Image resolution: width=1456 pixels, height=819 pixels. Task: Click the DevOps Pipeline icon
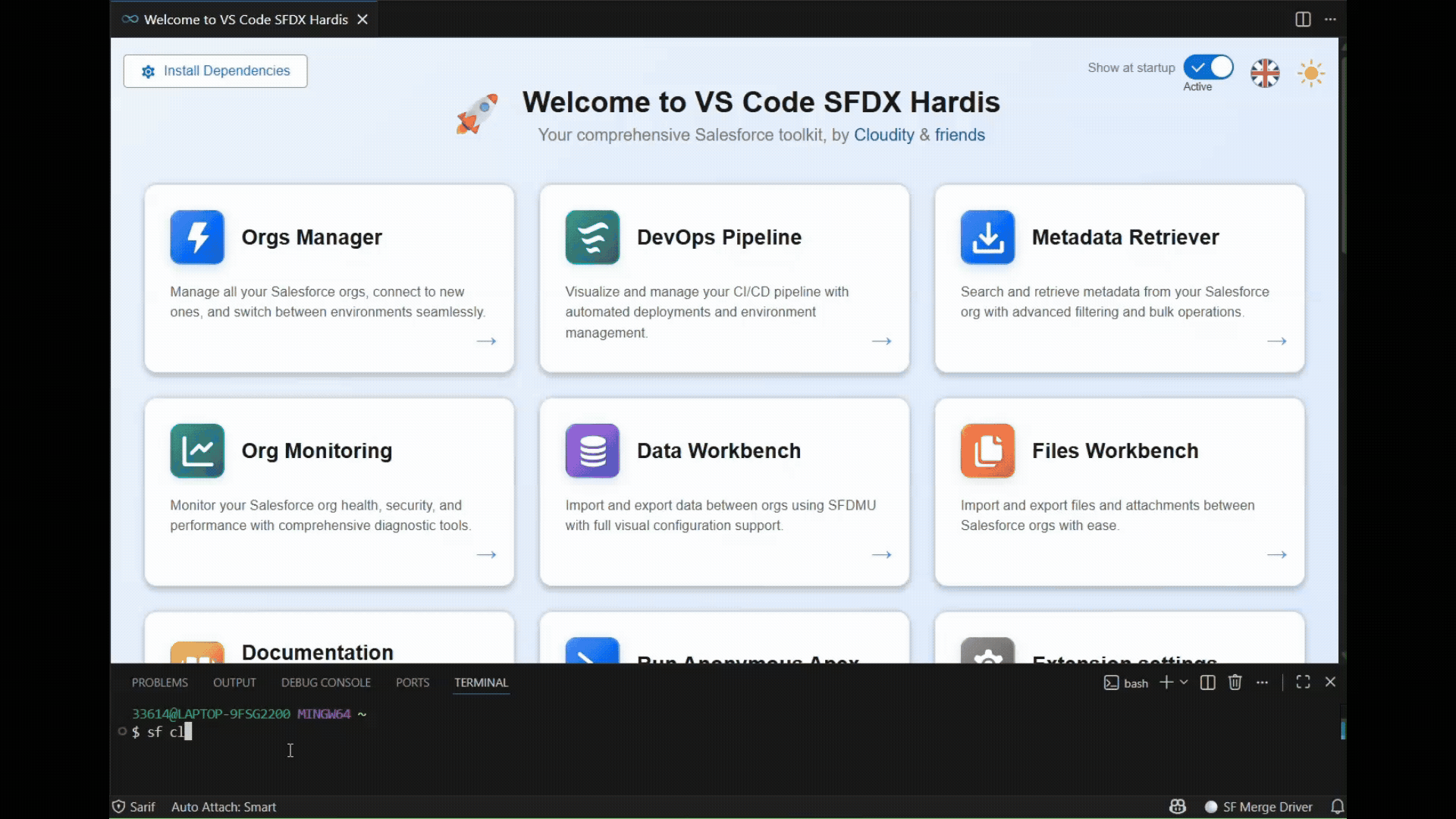coord(592,237)
